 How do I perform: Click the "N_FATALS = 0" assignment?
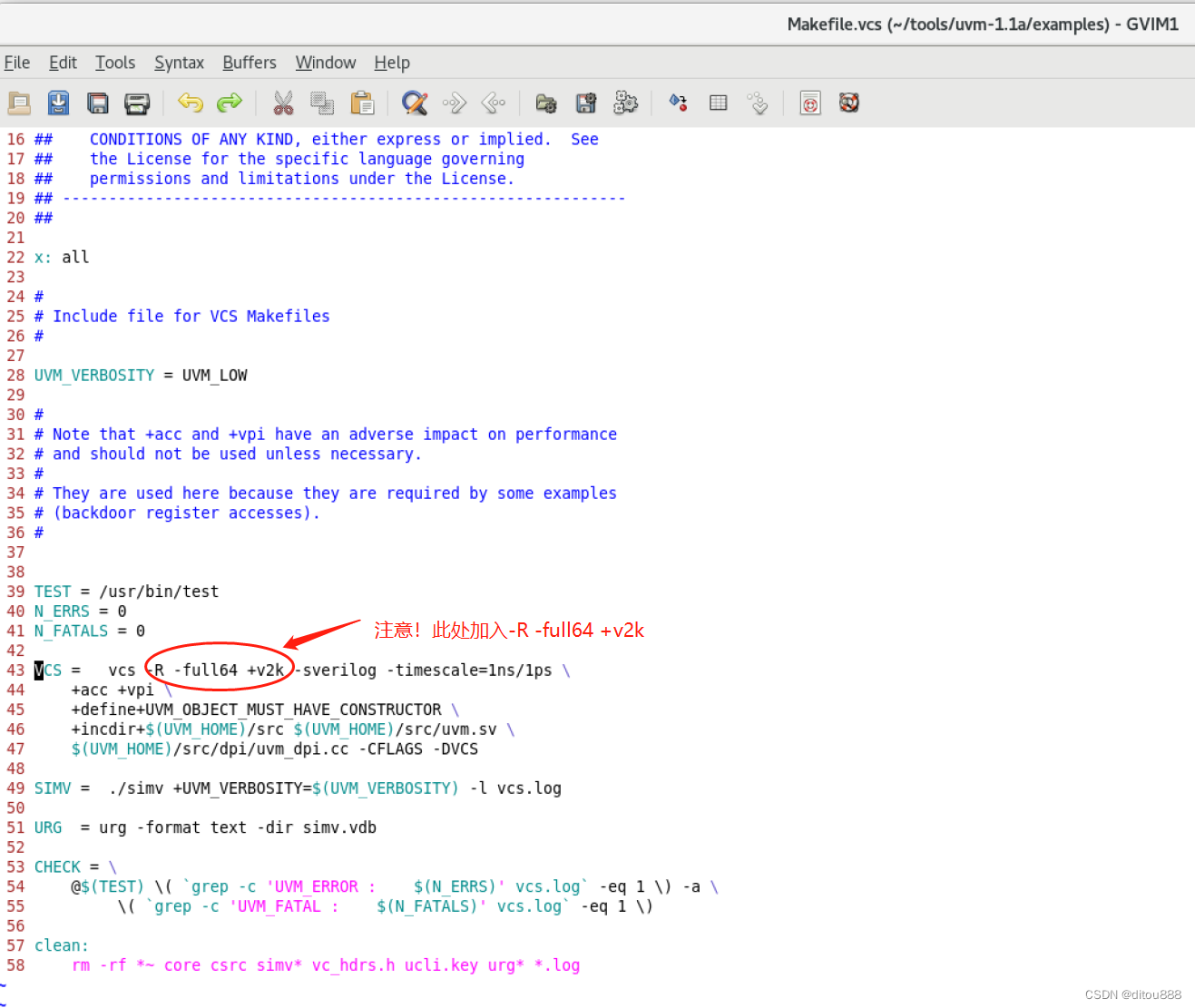[x=90, y=631]
